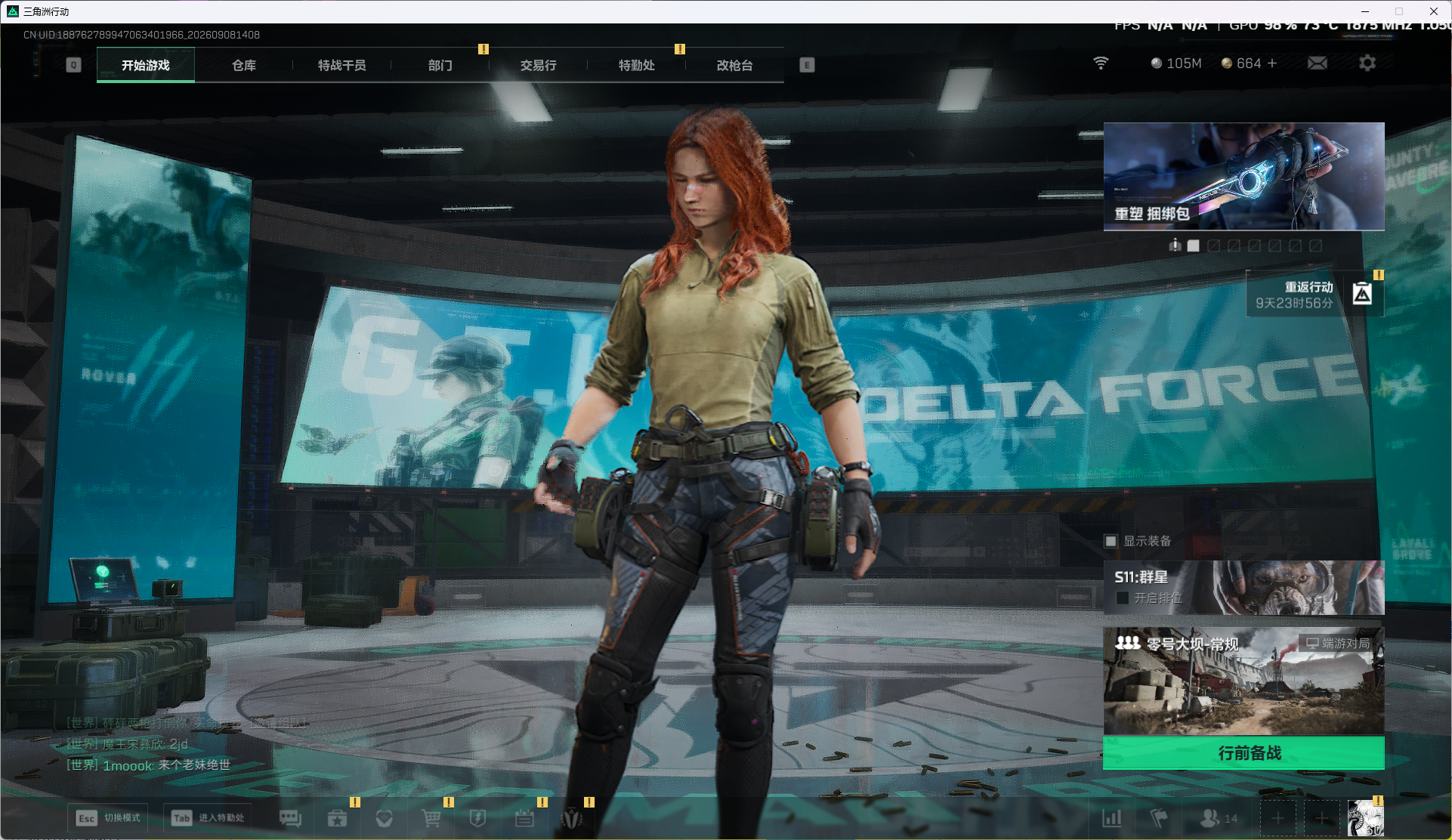
Task: Open the calendar events icon
Action: coord(524,818)
